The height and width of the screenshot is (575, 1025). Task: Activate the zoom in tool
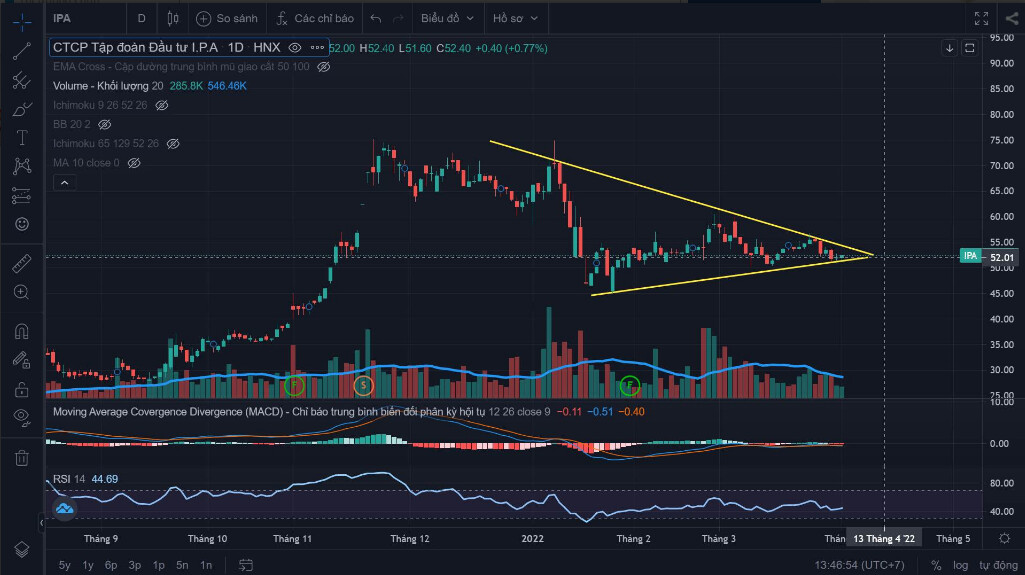21,292
